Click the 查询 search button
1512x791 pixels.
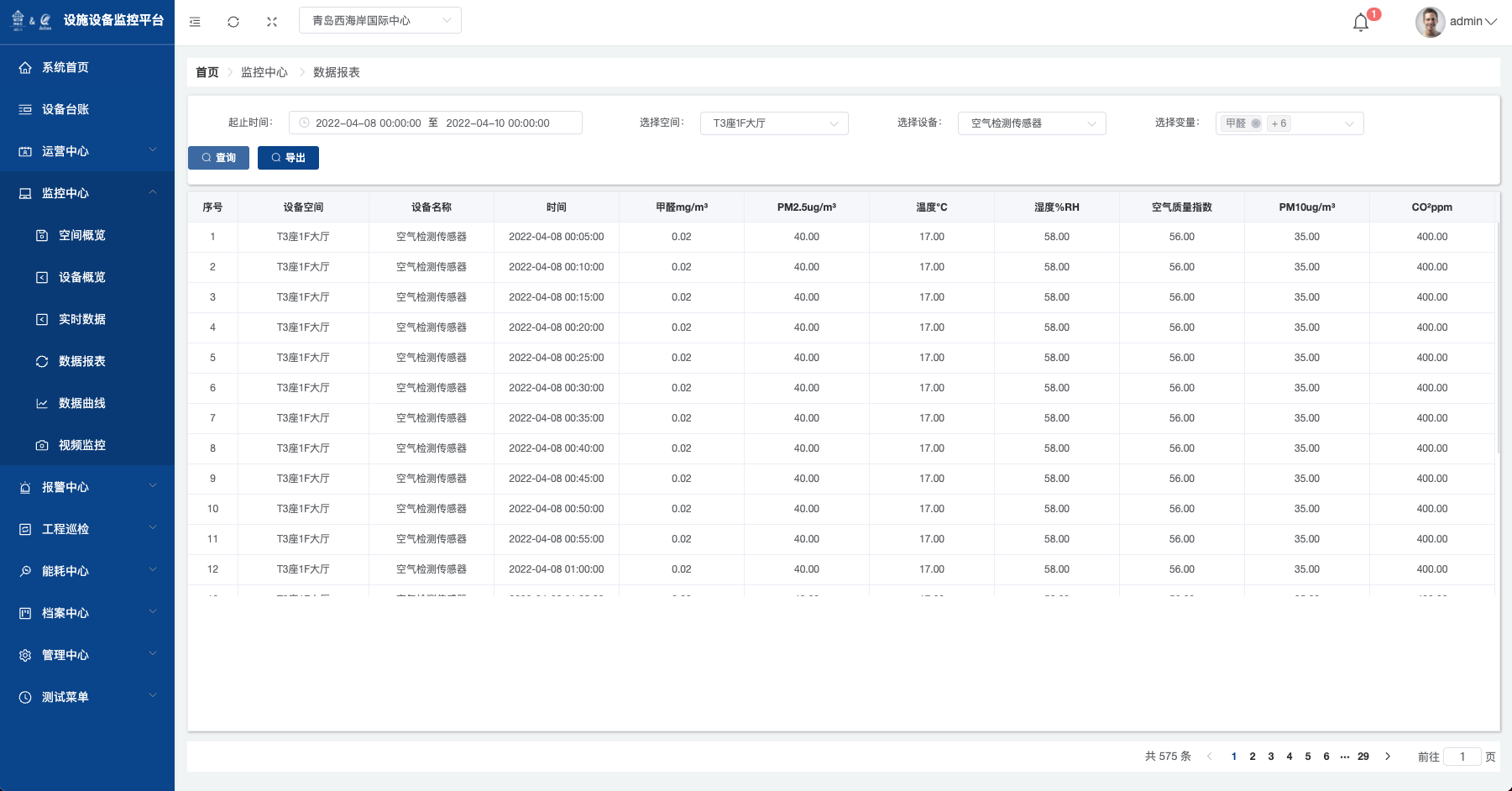tap(218, 158)
